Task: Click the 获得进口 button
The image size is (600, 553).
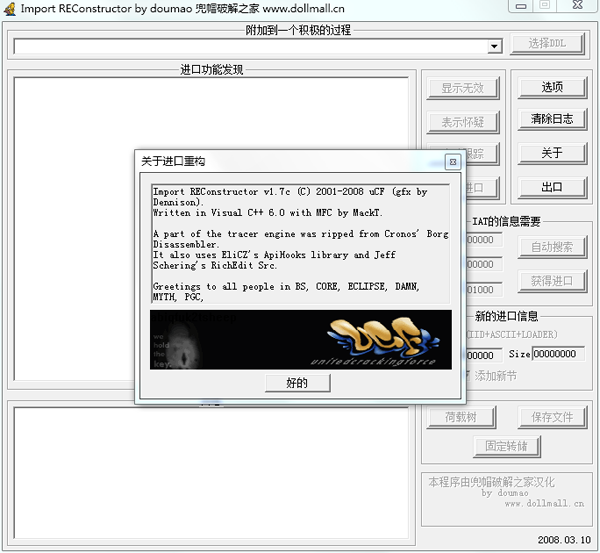Action: click(x=552, y=281)
